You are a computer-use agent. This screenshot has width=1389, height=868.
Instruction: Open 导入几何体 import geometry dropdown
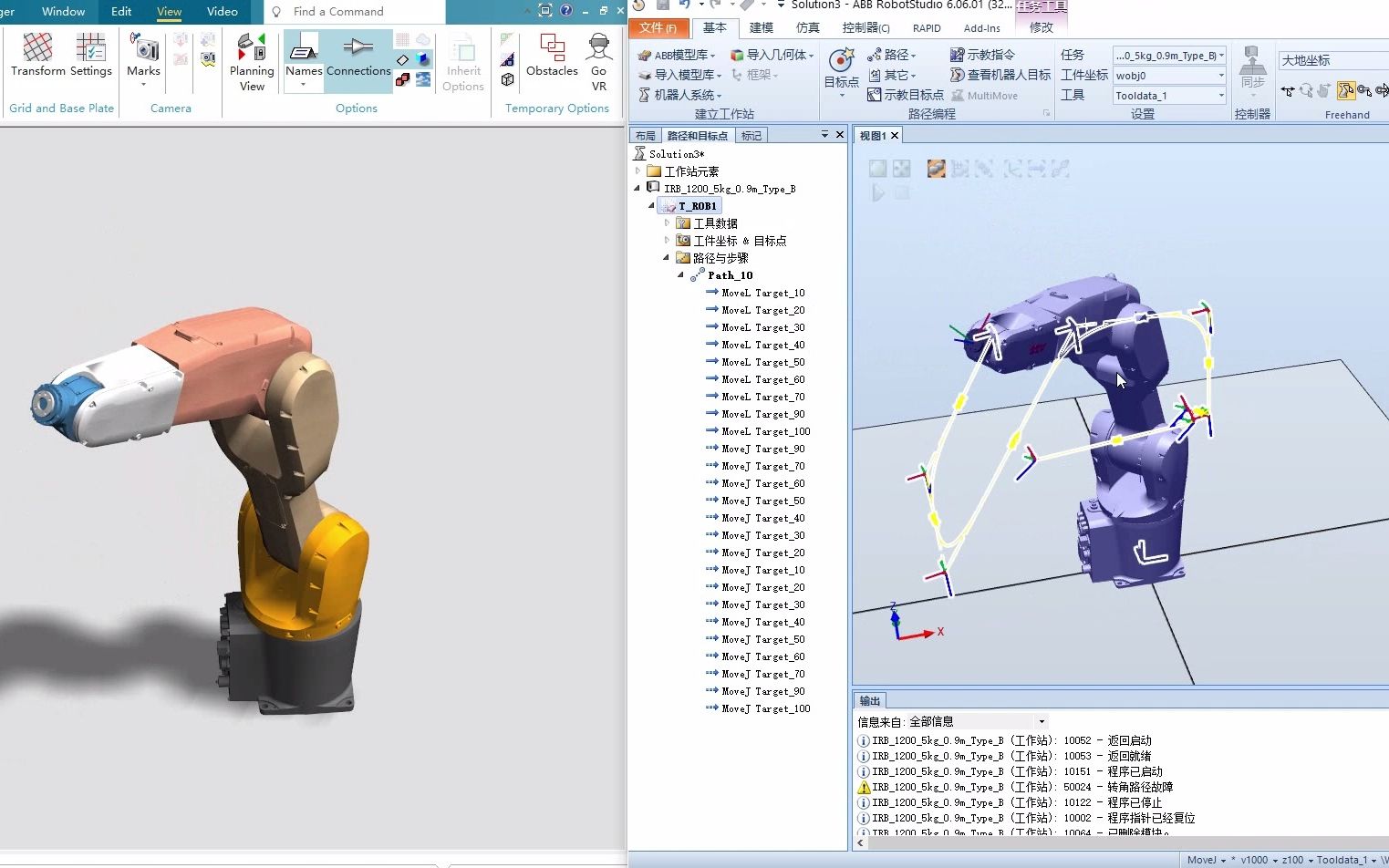(x=772, y=55)
